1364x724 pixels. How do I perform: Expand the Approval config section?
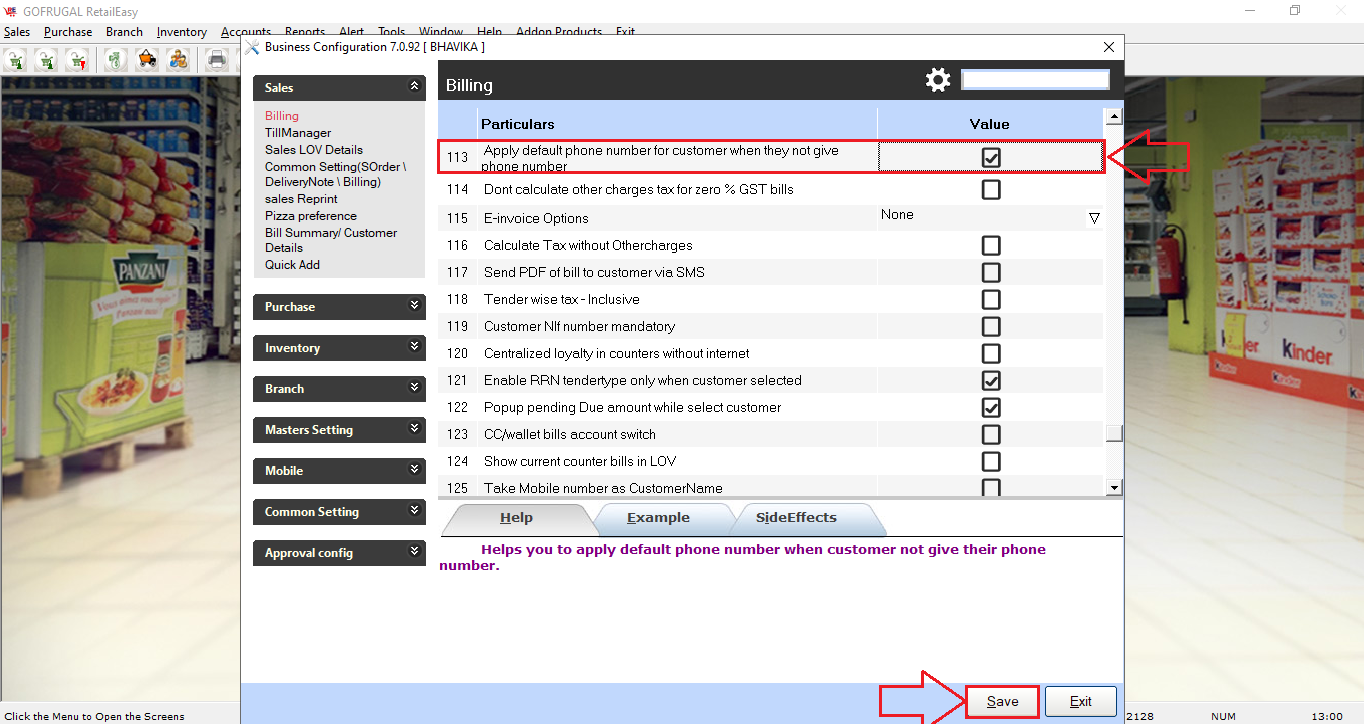(x=415, y=552)
